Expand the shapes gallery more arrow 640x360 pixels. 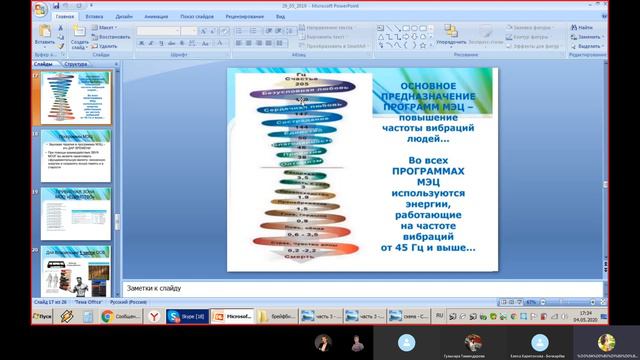point(431,46)
